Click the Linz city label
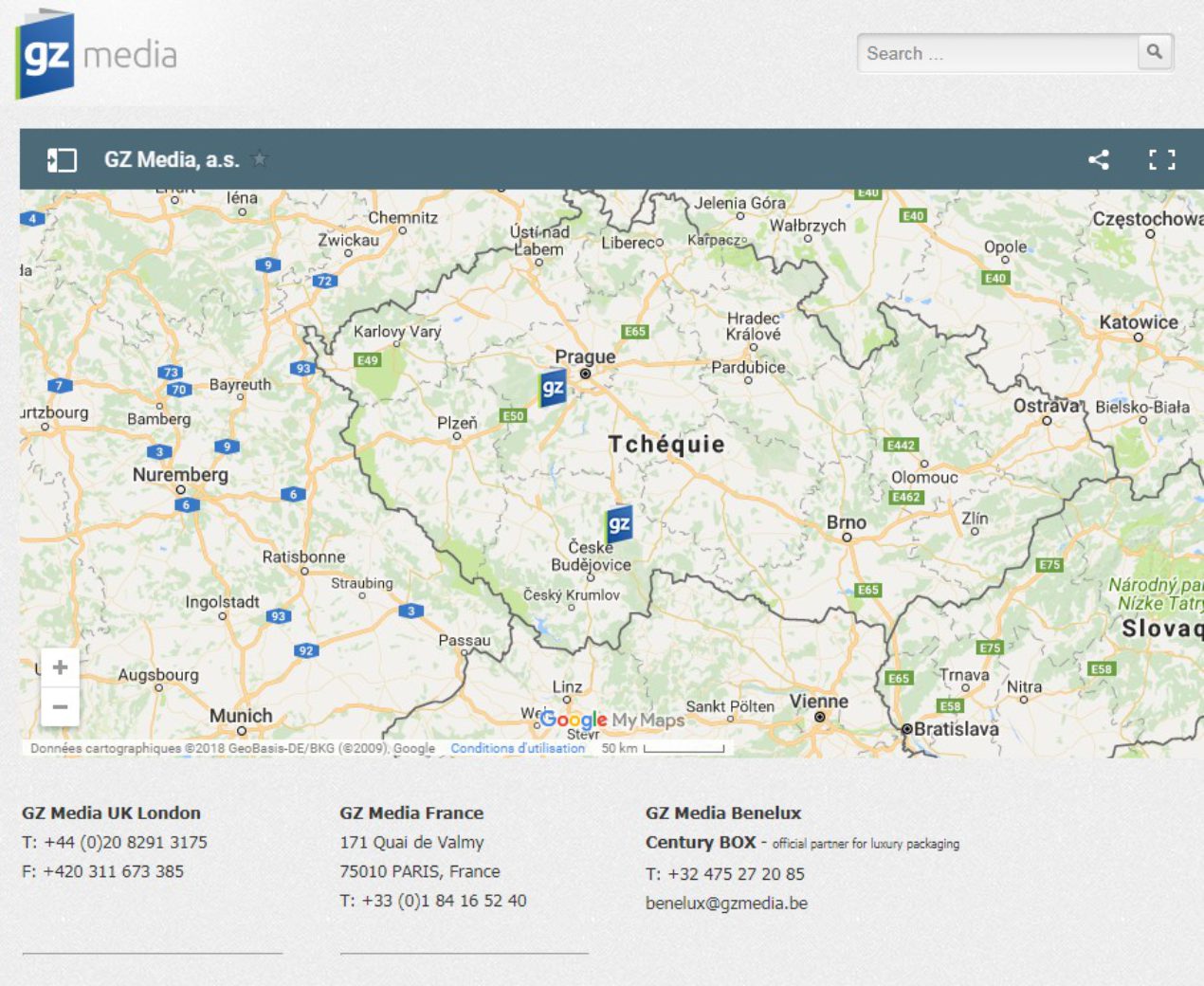Screen dimensions: 1204x986 click(x=568, y=686)
